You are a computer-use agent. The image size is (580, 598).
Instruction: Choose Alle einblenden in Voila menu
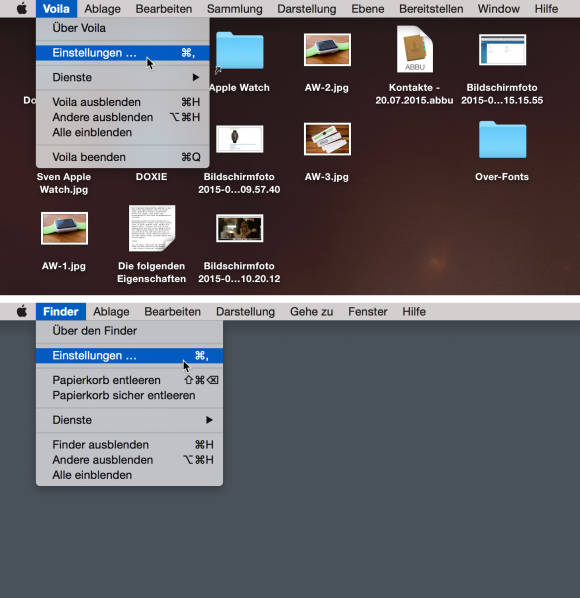pos(123,132)
